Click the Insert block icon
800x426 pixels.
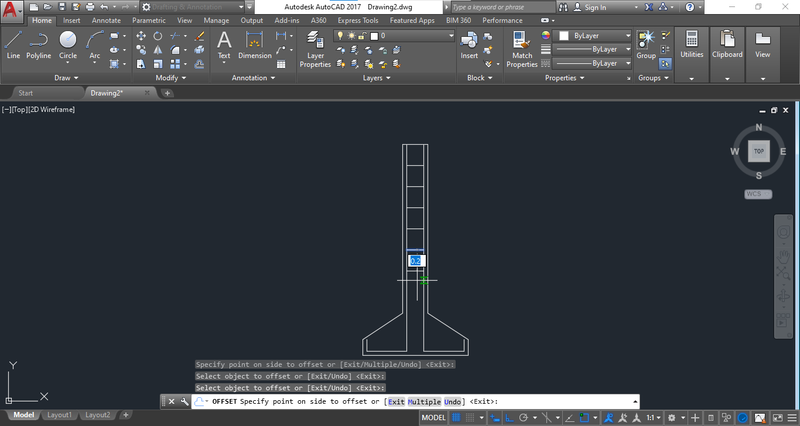pyautogui.click(x=469, y=44)
